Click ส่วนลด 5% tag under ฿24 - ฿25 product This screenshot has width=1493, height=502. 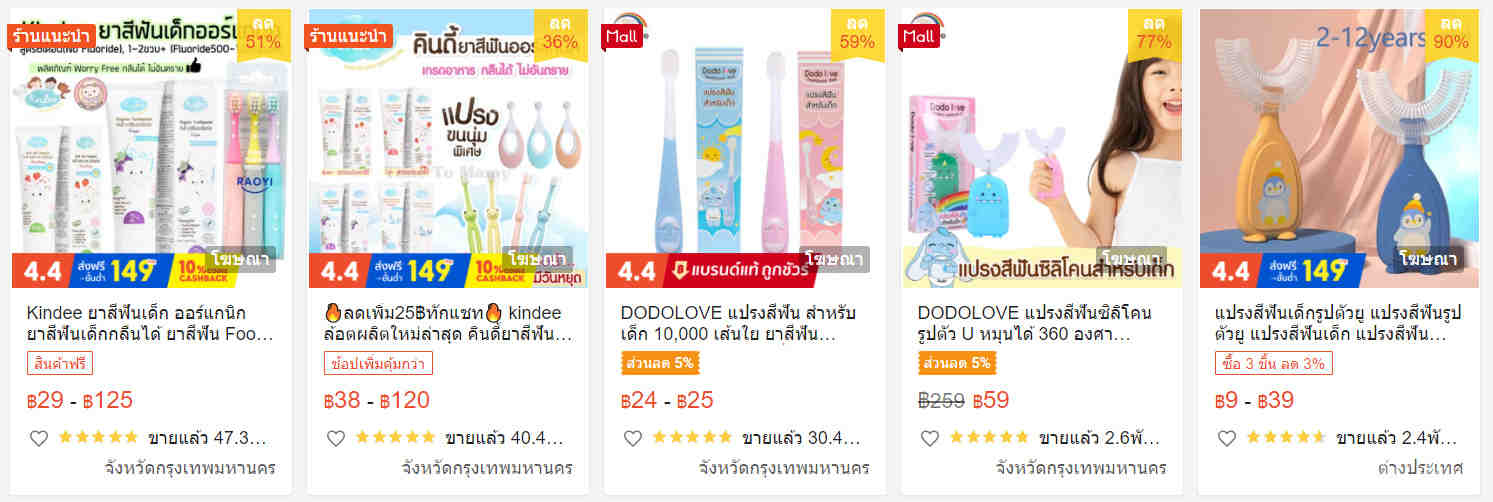point(658,363)
